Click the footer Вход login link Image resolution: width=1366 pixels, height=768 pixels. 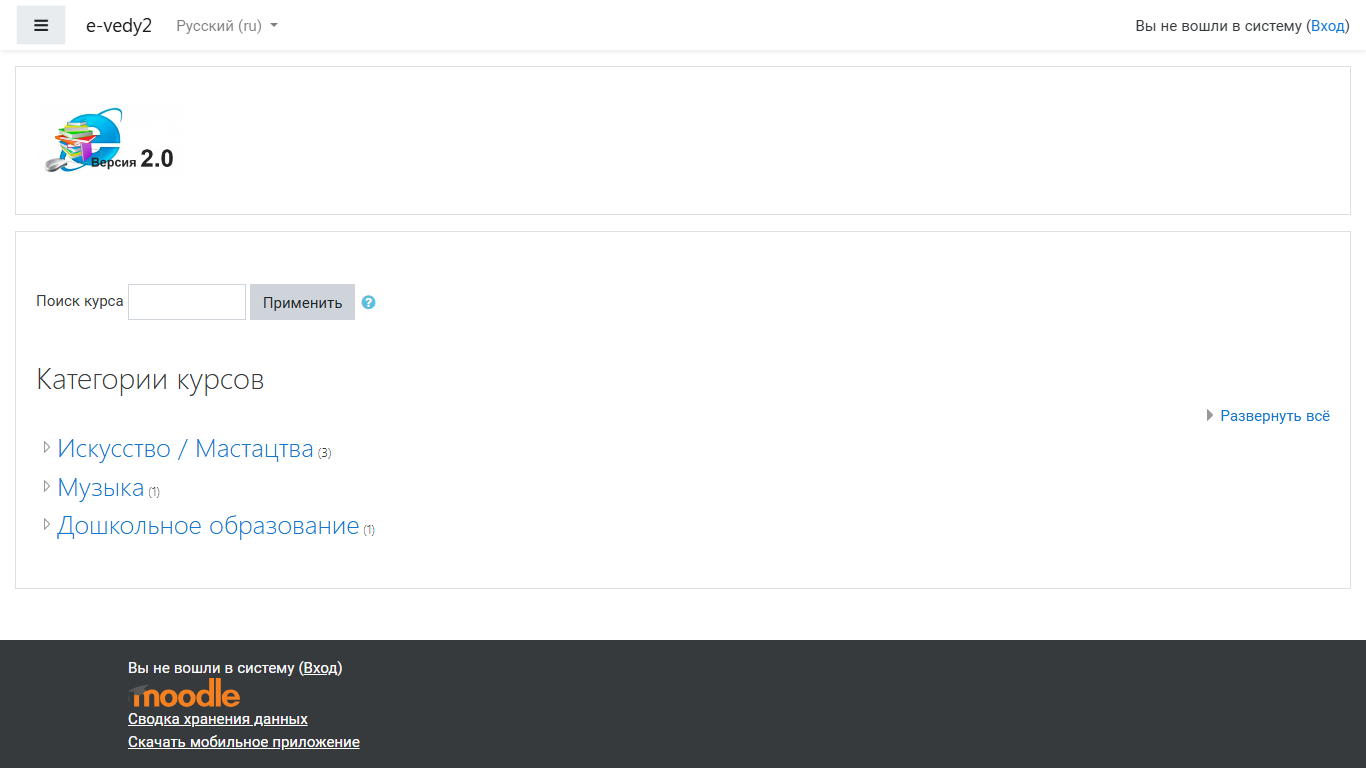point(321,668)
